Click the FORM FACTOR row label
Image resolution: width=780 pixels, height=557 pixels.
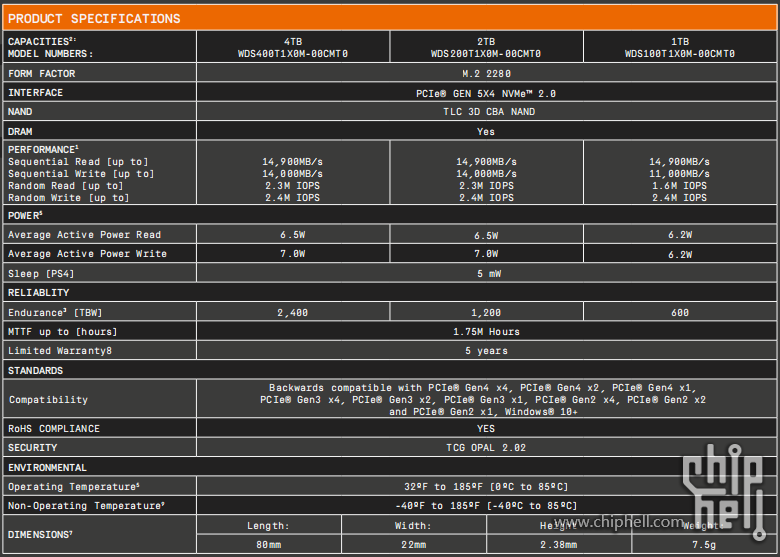click(42, 74)
